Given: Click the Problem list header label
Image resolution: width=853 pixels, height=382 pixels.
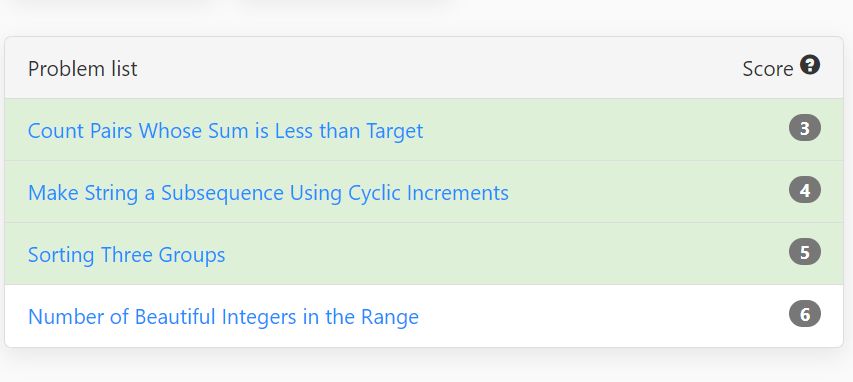Looking at the screenshot, I should [83, 69].
